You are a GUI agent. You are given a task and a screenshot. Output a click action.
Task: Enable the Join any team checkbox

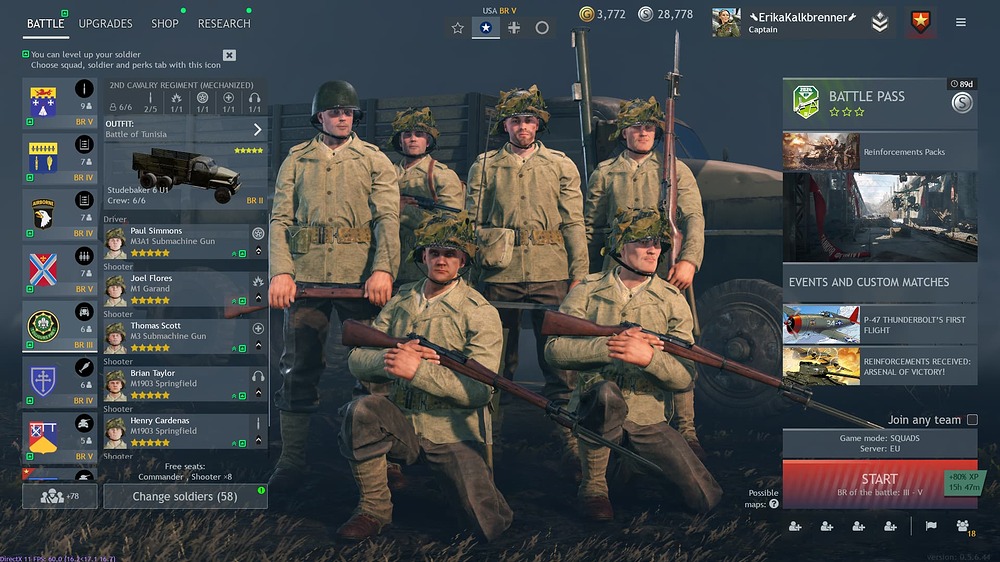[972, 420]
